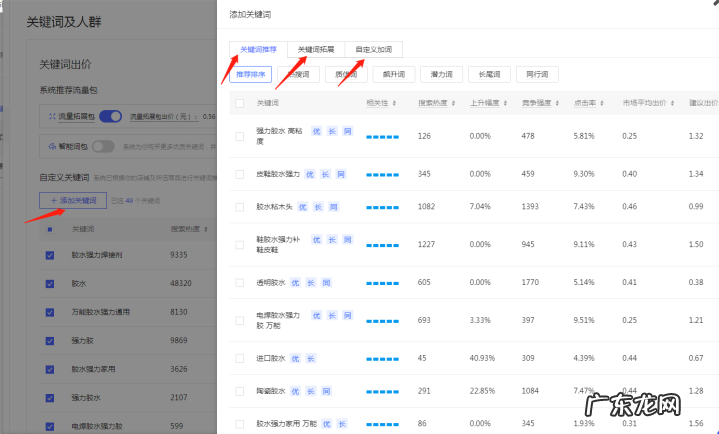Switch to the 自定义加词 tab
The width and height of the screenshot is (719, 434).
pos(374,50)
